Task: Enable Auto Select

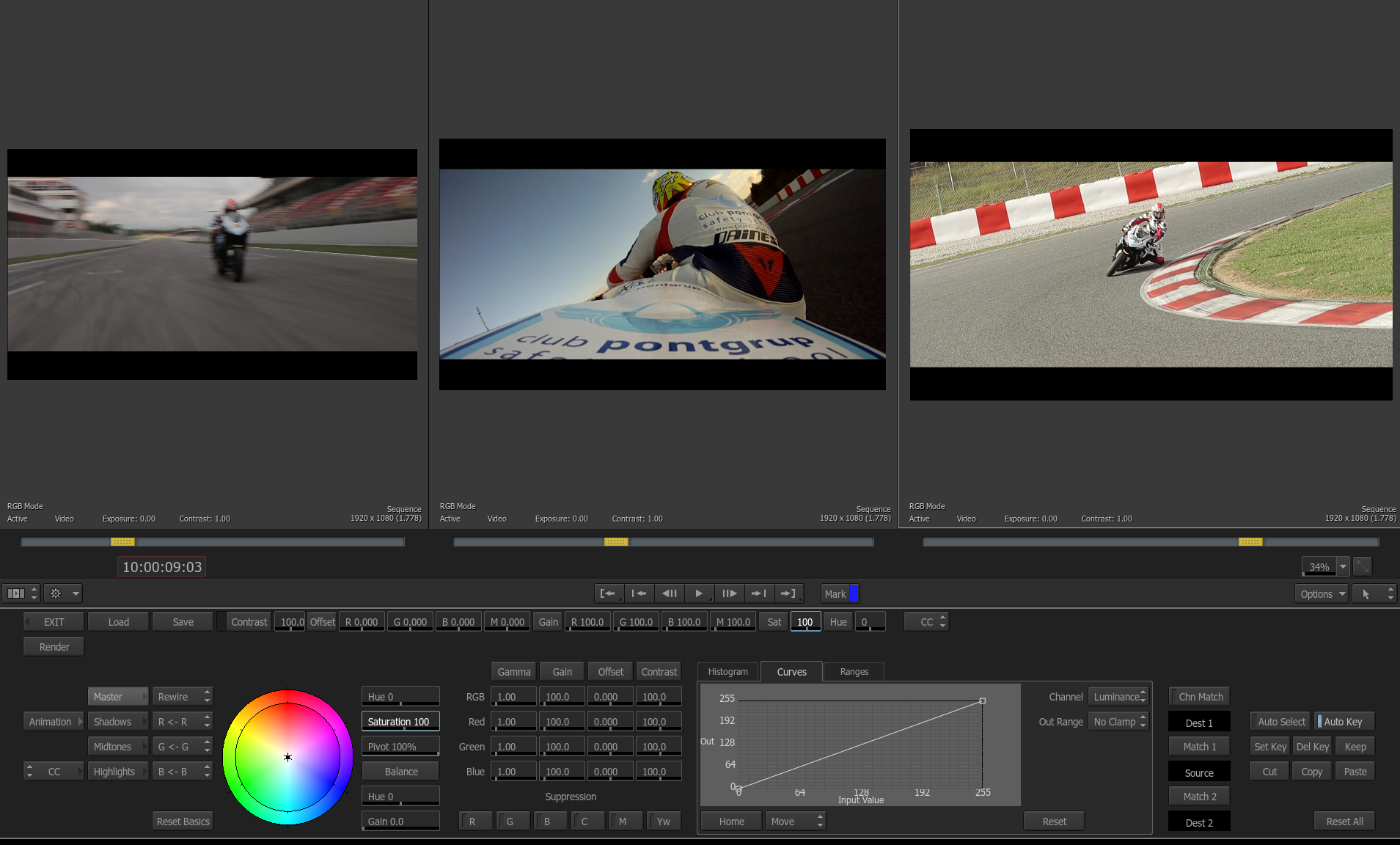Action: pyautogui.click(x=1280, y=722)
